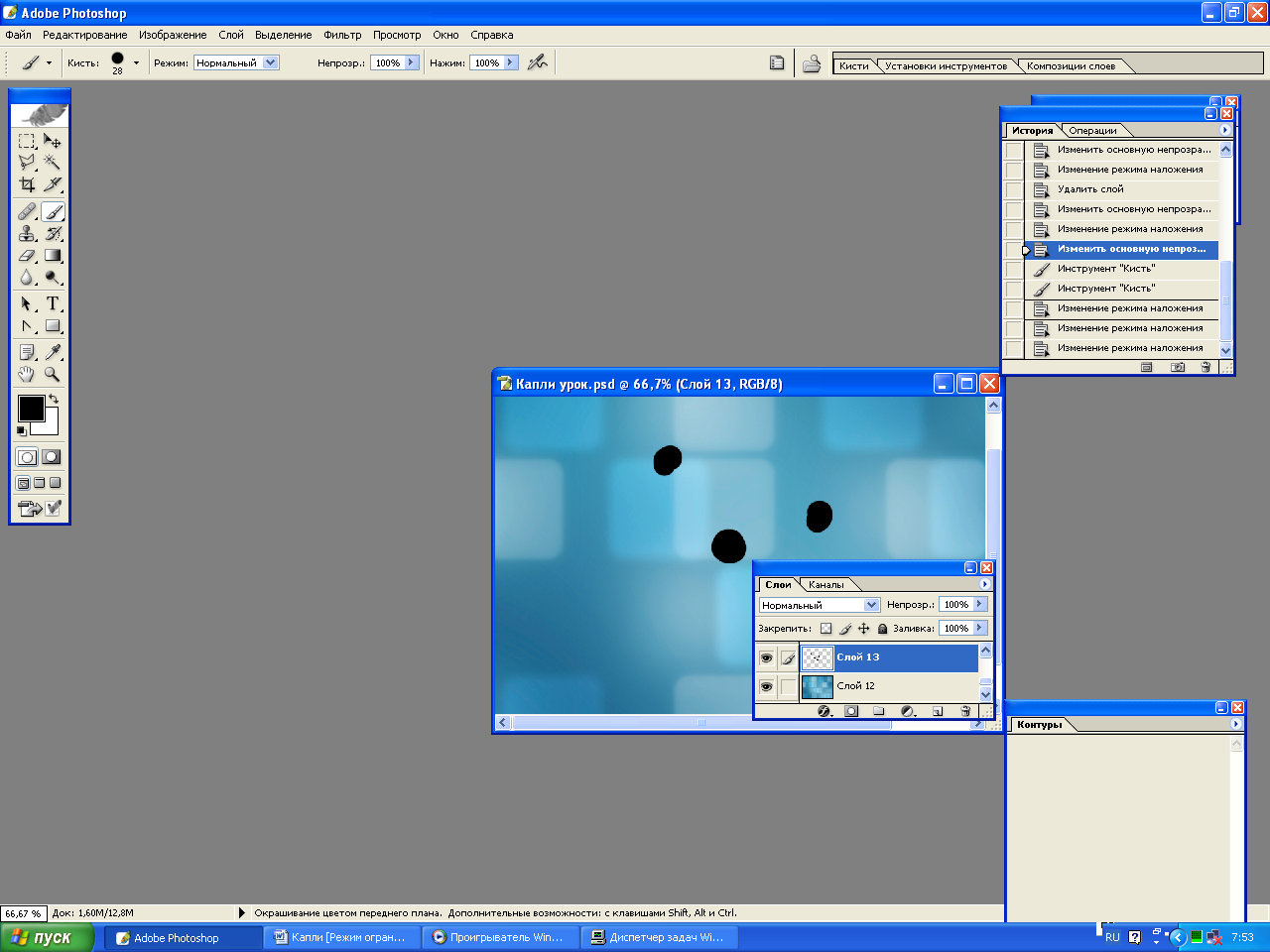This screenshot has height=952, width=1270.
Task: Toggle lock all padlock icon
Action: pyautogui.click(x=882, y=628)
